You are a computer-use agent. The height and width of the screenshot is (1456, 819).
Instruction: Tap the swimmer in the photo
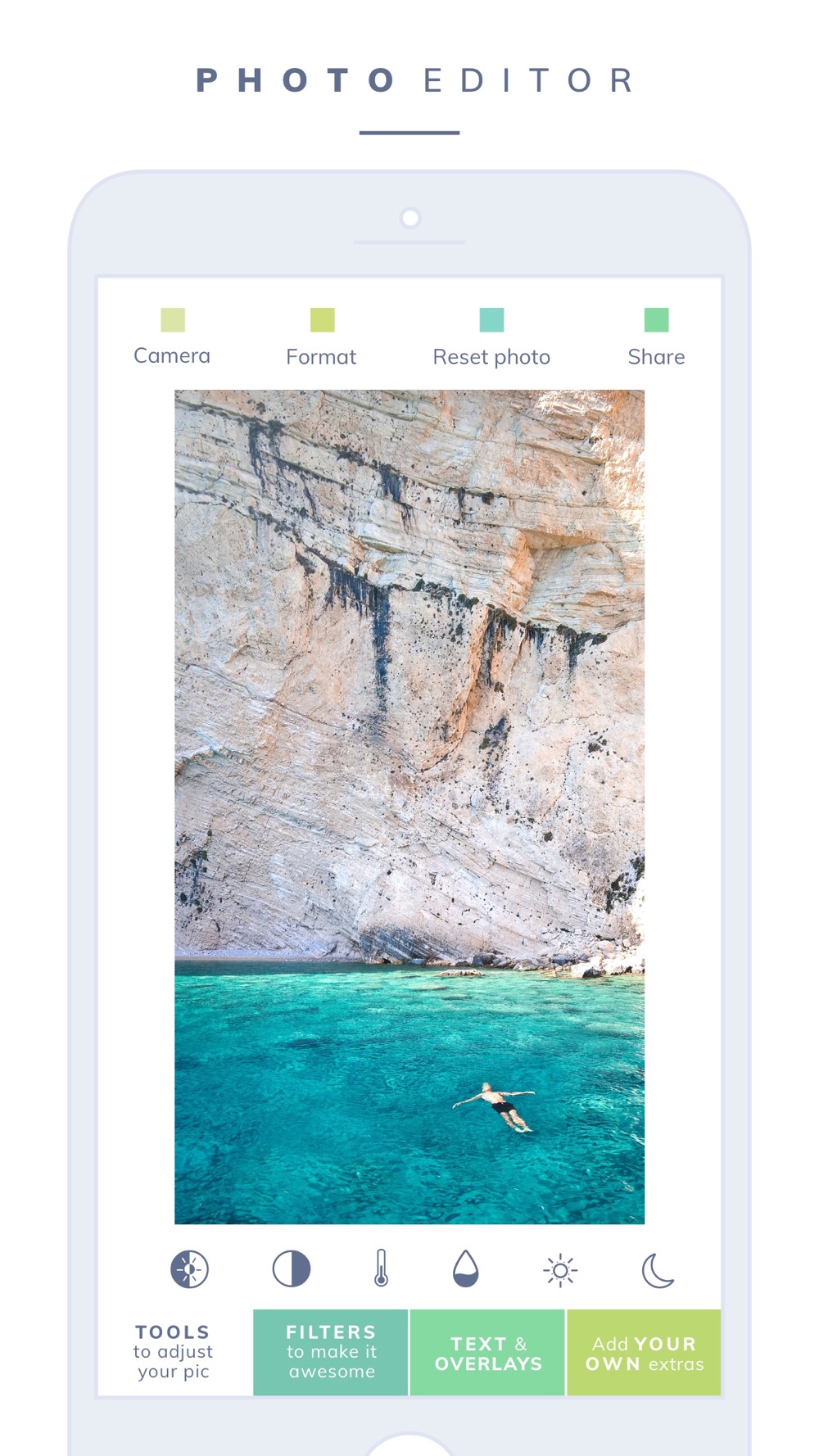[x=495, y=1107]
